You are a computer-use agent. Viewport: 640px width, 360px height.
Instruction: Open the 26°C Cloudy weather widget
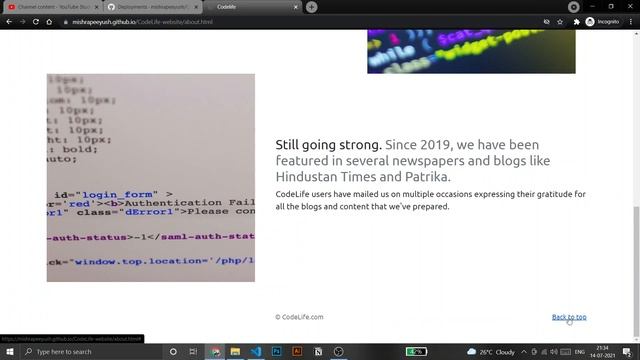[491, 352]
